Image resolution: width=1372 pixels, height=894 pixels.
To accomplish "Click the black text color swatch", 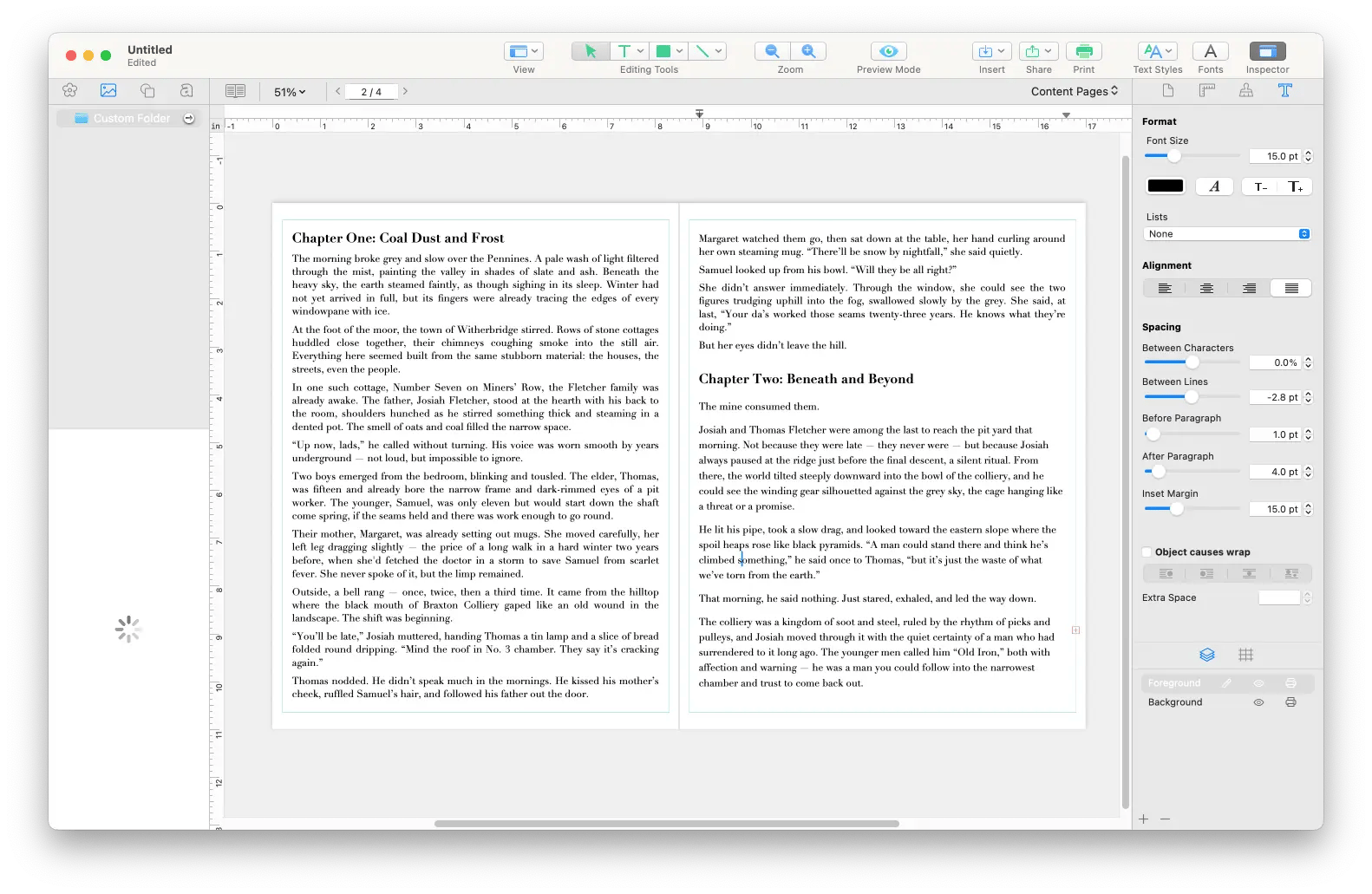I will pyautogui.click(x=1165, y=186).
